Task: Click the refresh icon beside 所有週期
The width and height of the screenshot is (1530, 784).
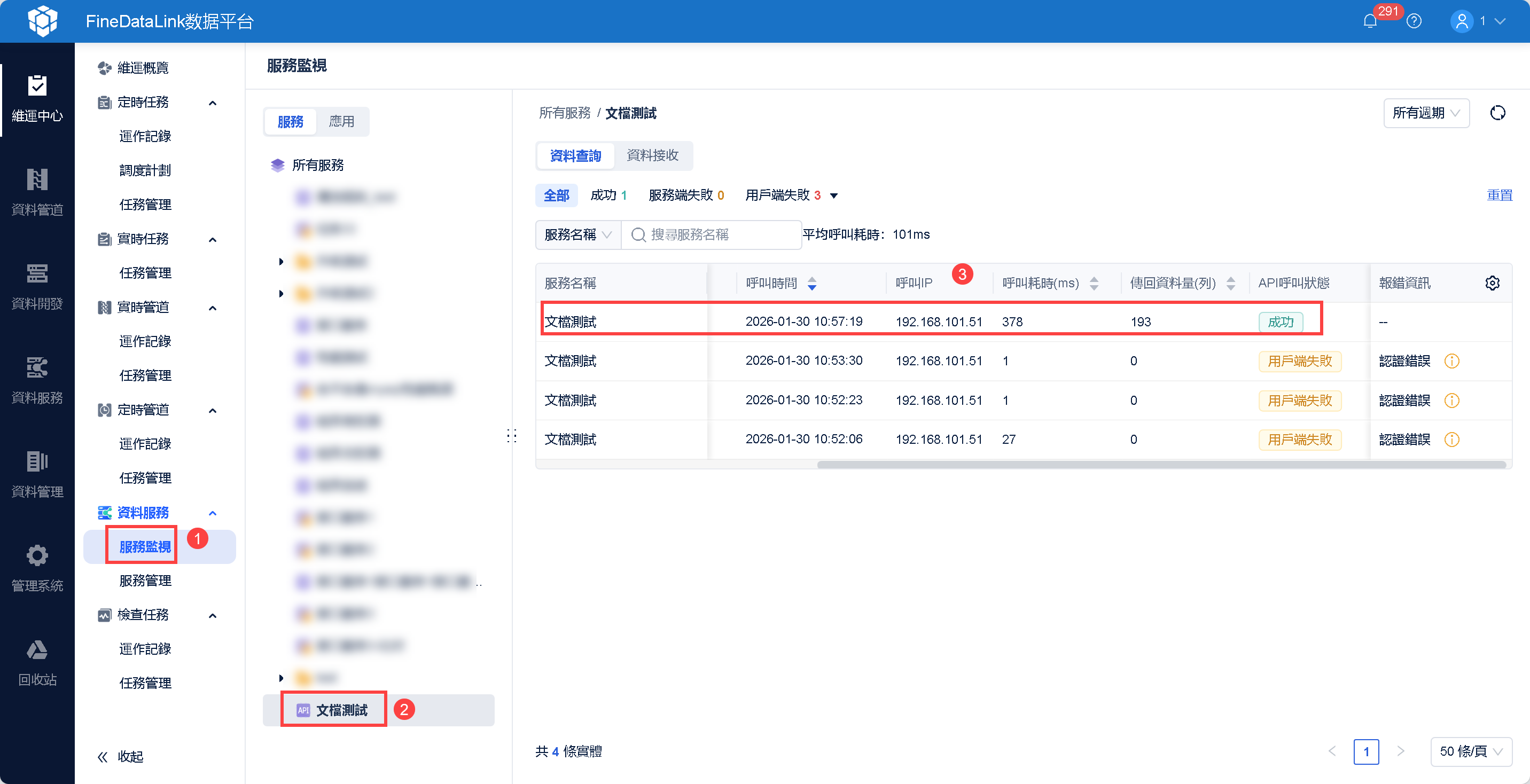Action: click(x=1497, y=113)
